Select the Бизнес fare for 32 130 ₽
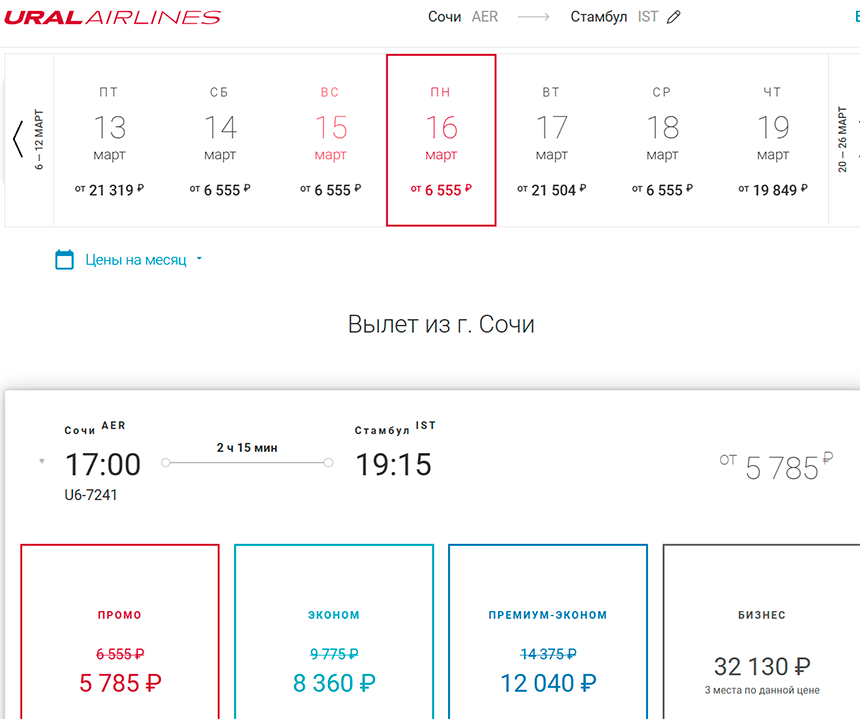The image size is (860, 719). 761,640
